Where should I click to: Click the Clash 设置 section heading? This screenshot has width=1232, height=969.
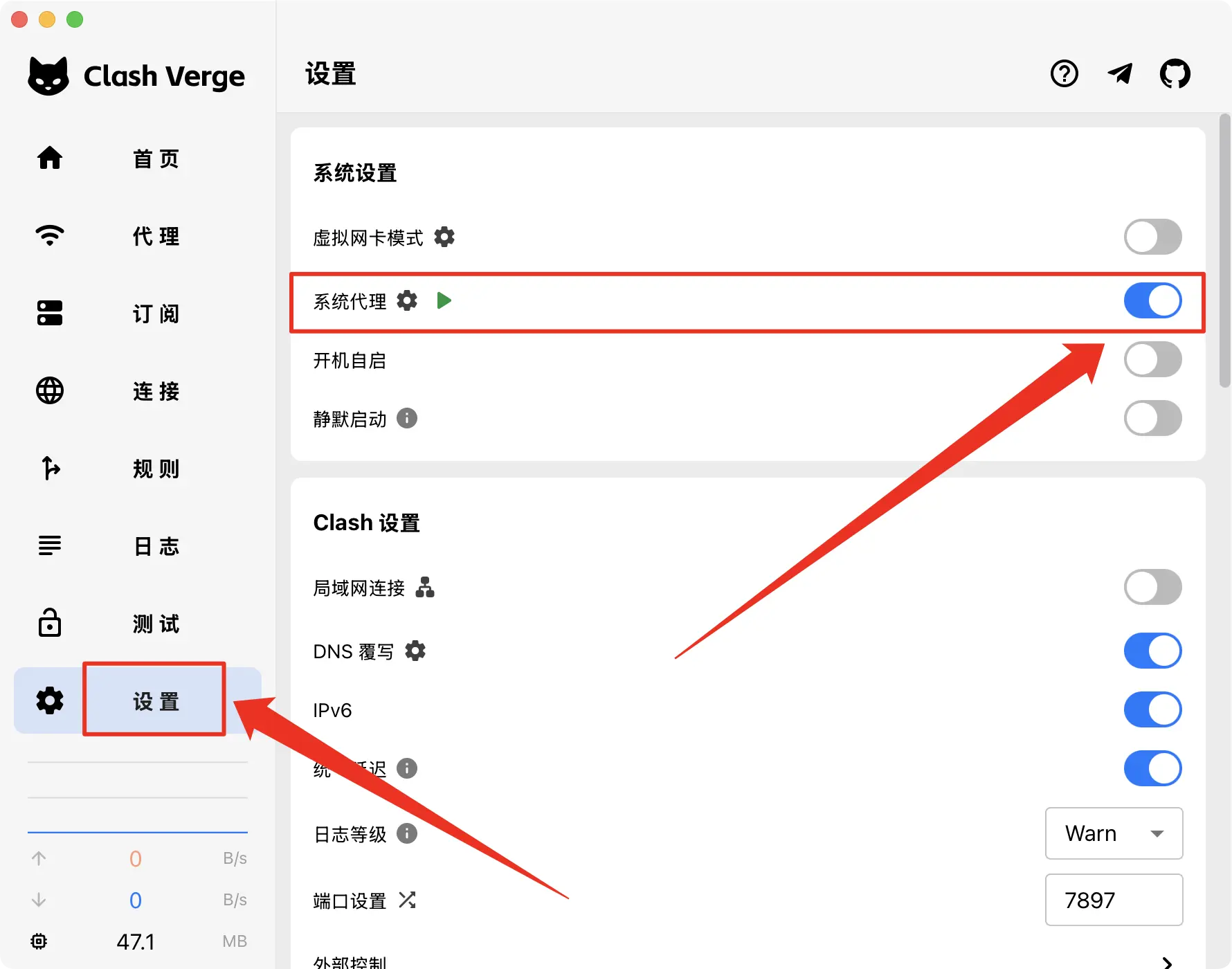point(366,523)
